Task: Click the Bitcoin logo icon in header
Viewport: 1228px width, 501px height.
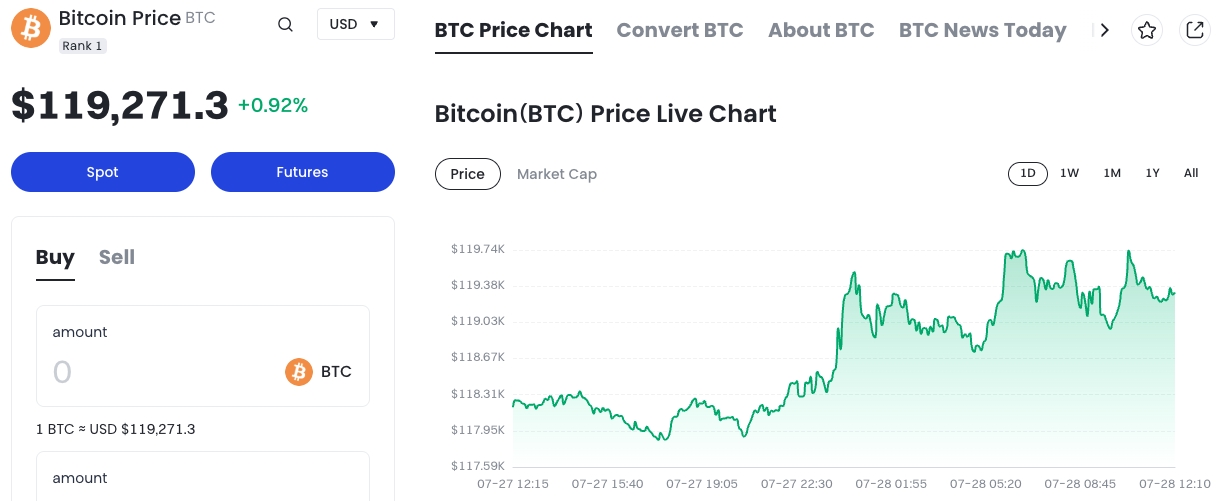Action: (31, 28)
